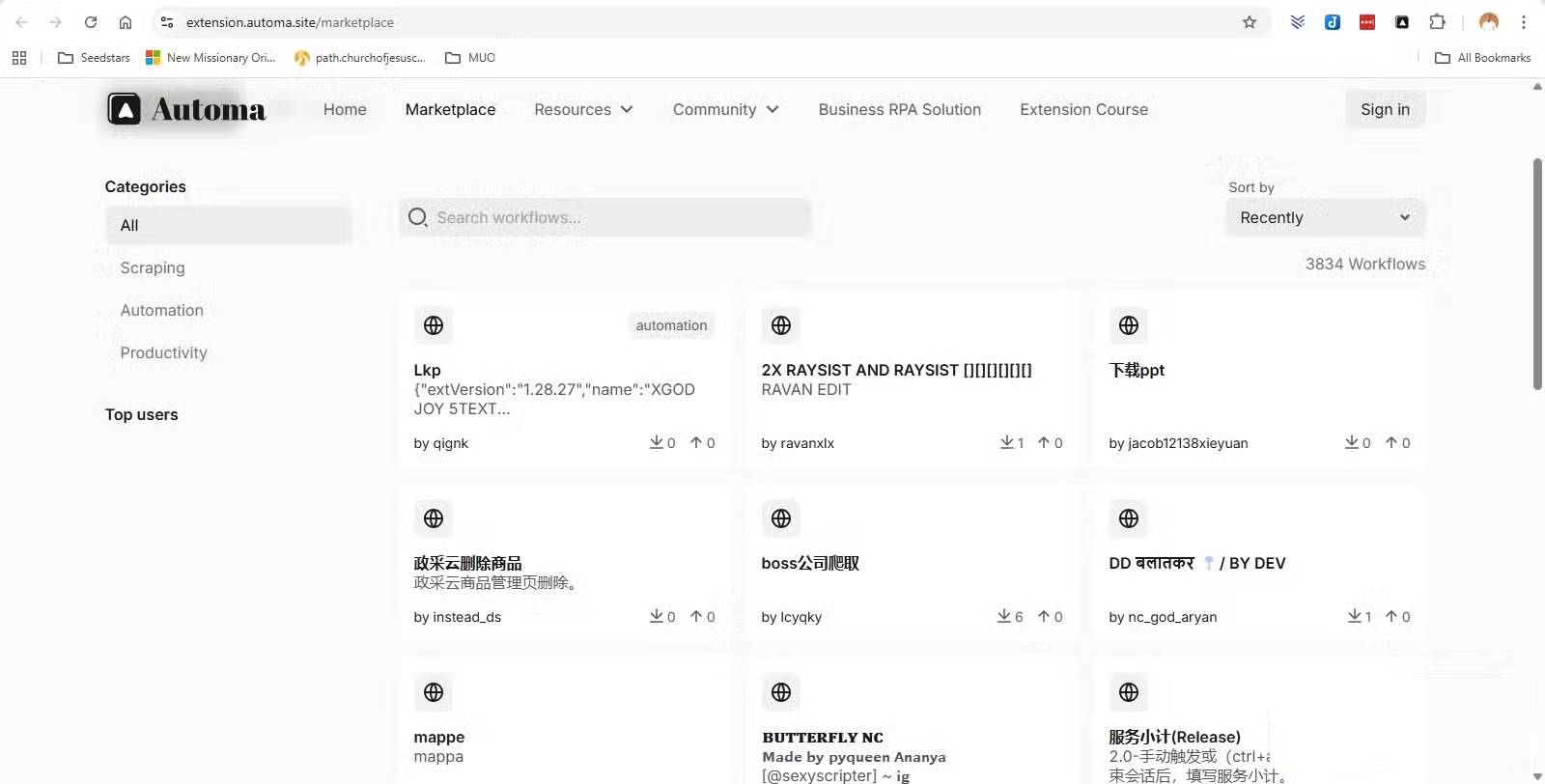Open the 政采云删除商品 workflow title

pos(467,563)
